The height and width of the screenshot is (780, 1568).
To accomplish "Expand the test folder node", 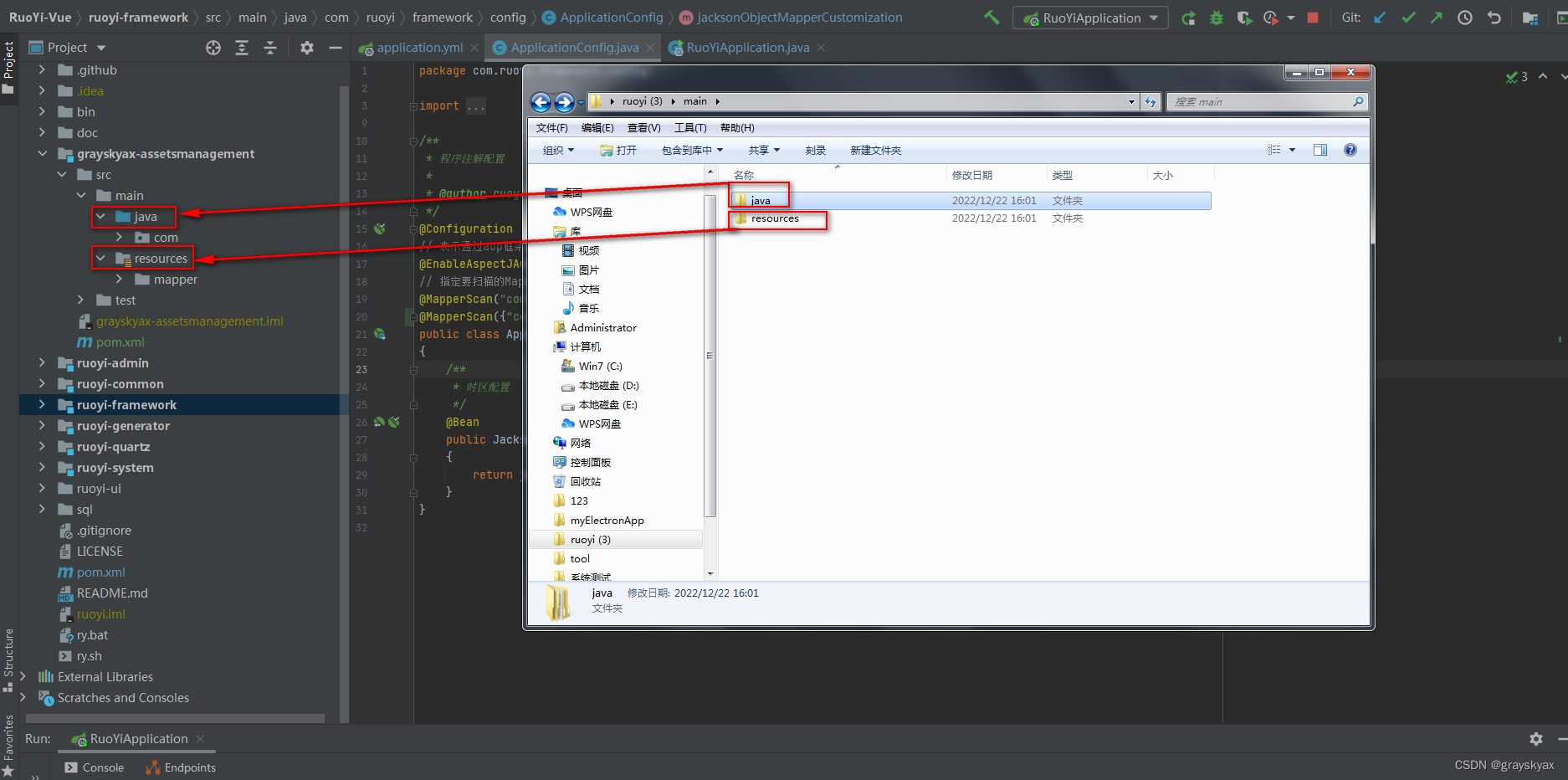I will click(x=80, y=300).
